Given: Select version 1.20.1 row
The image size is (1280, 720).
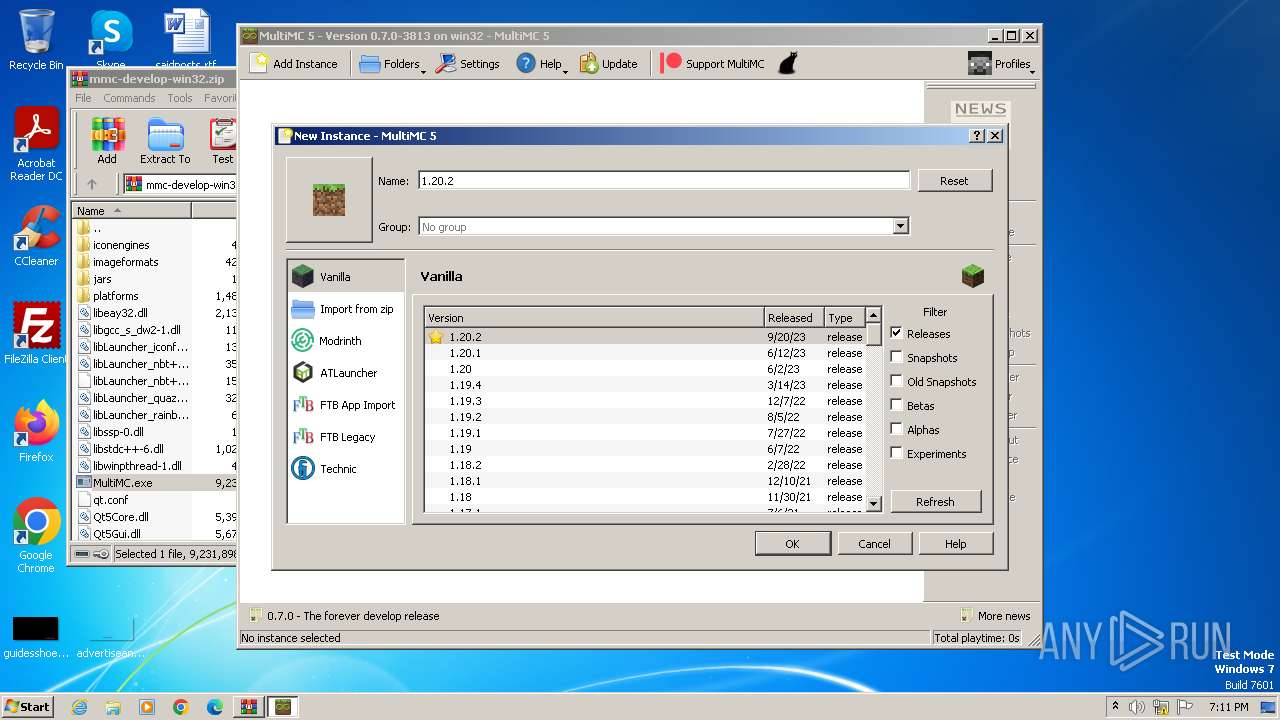Looking at the screenshot, I should [644, 353].
